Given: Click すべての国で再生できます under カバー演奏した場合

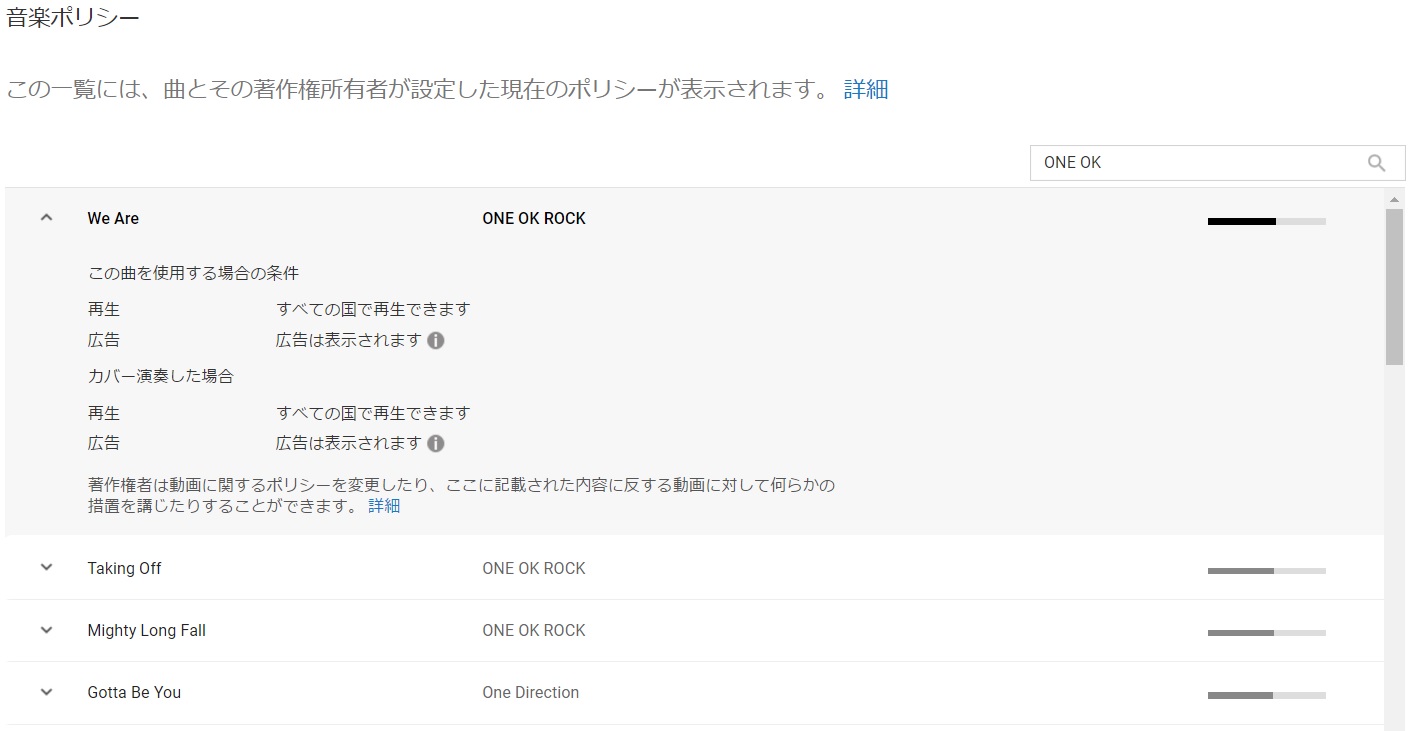Looking at the screenshot, I should [x=373, y=413].
